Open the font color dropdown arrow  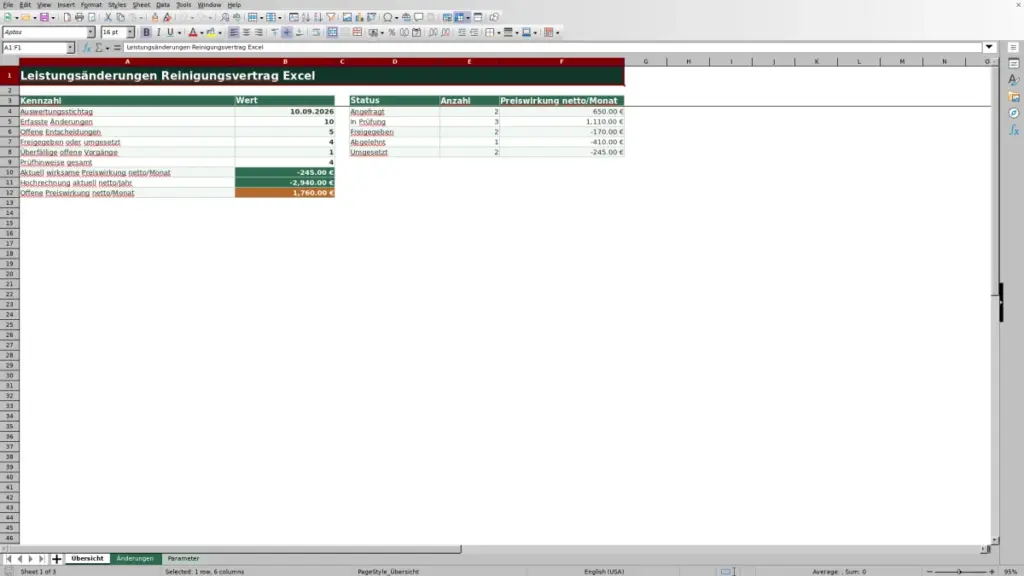202,33
